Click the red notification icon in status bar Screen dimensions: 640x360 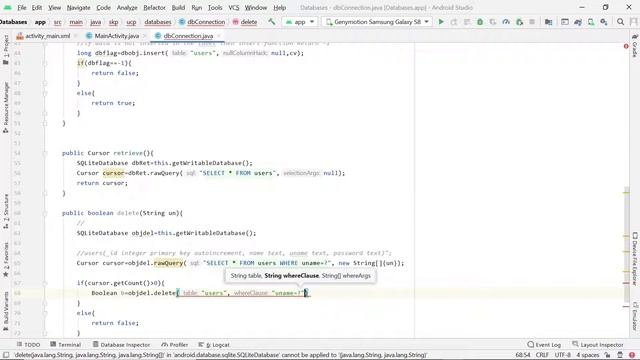click(632, 355)
